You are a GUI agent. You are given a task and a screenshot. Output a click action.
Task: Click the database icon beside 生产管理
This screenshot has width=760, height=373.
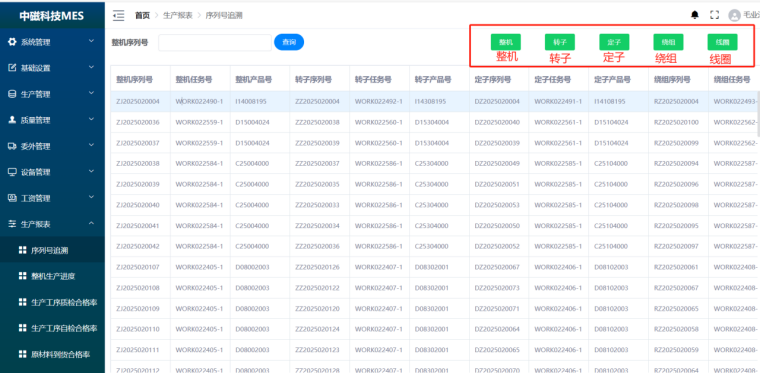click(x=12, y=94)
